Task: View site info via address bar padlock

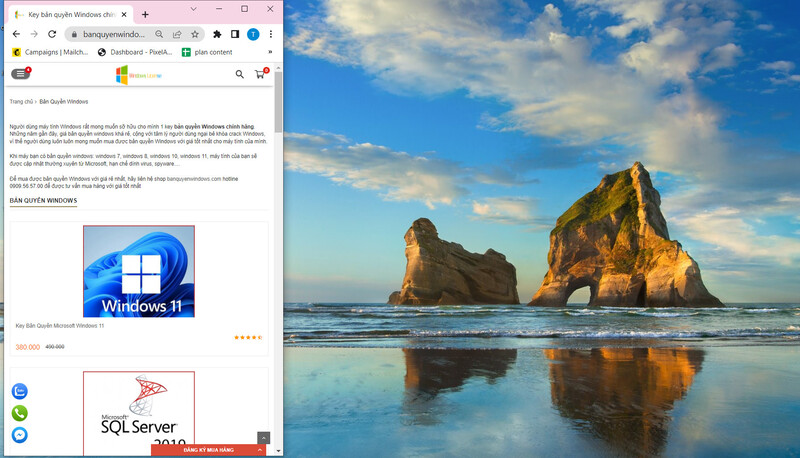Action: click(x=74, y=34)
